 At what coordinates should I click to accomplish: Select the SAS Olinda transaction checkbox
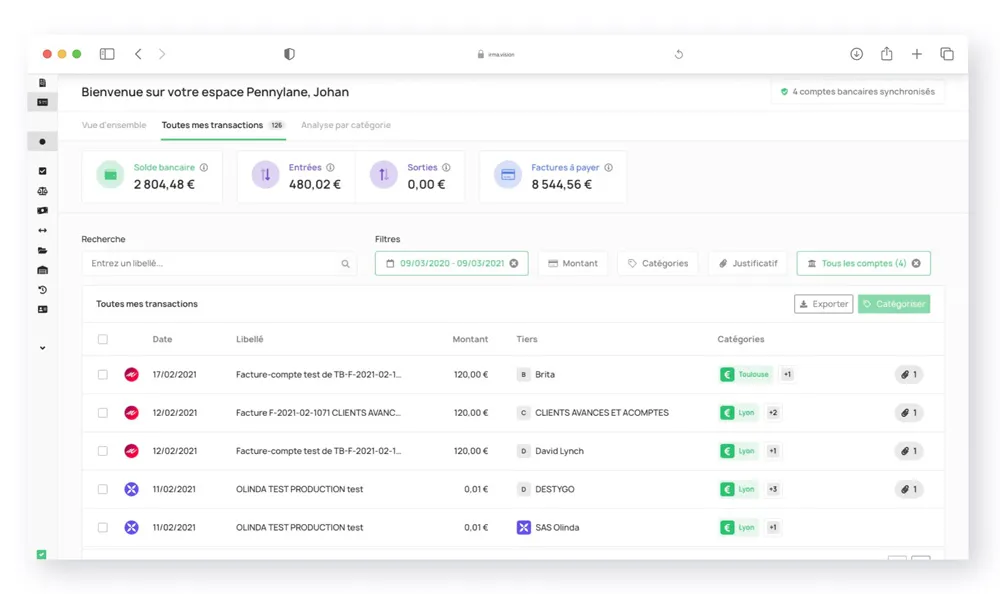[x=103, y=528]
